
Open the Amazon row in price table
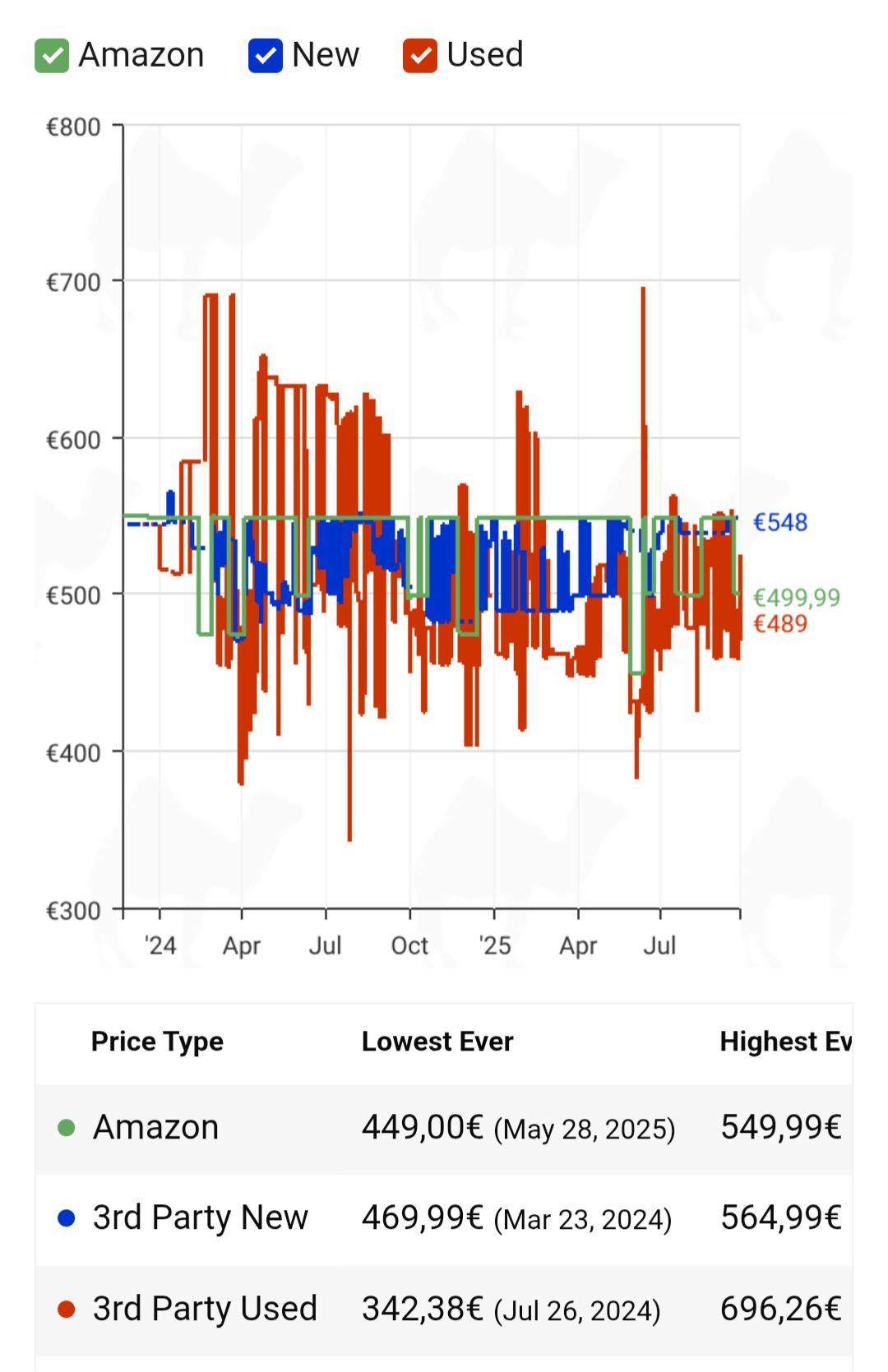(156, 1127)
